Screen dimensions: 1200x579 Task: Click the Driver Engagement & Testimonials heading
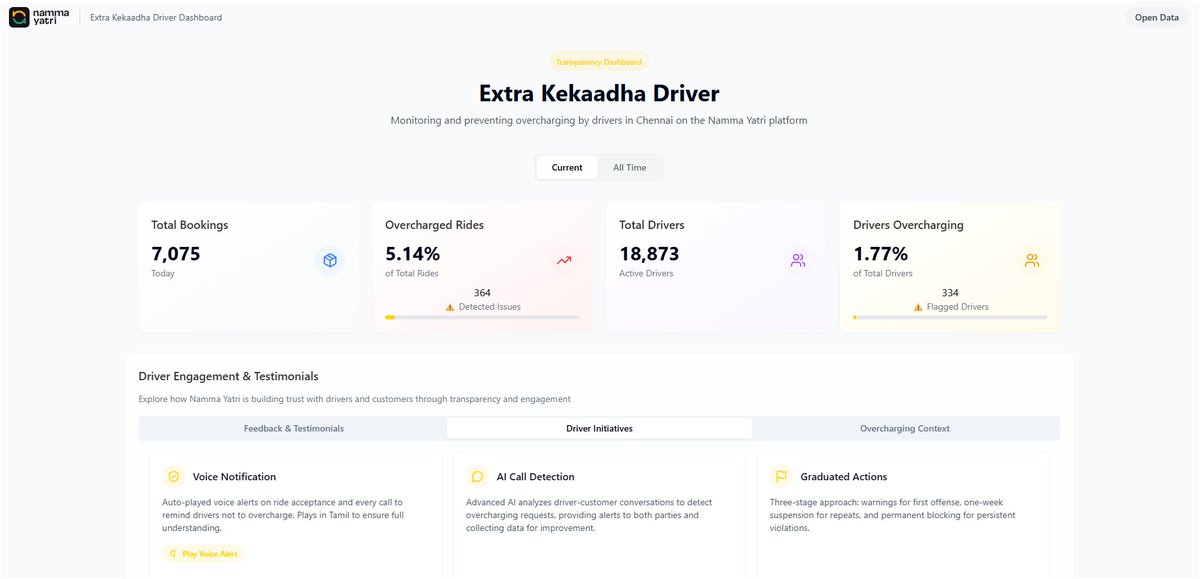[x=229, y=376]
